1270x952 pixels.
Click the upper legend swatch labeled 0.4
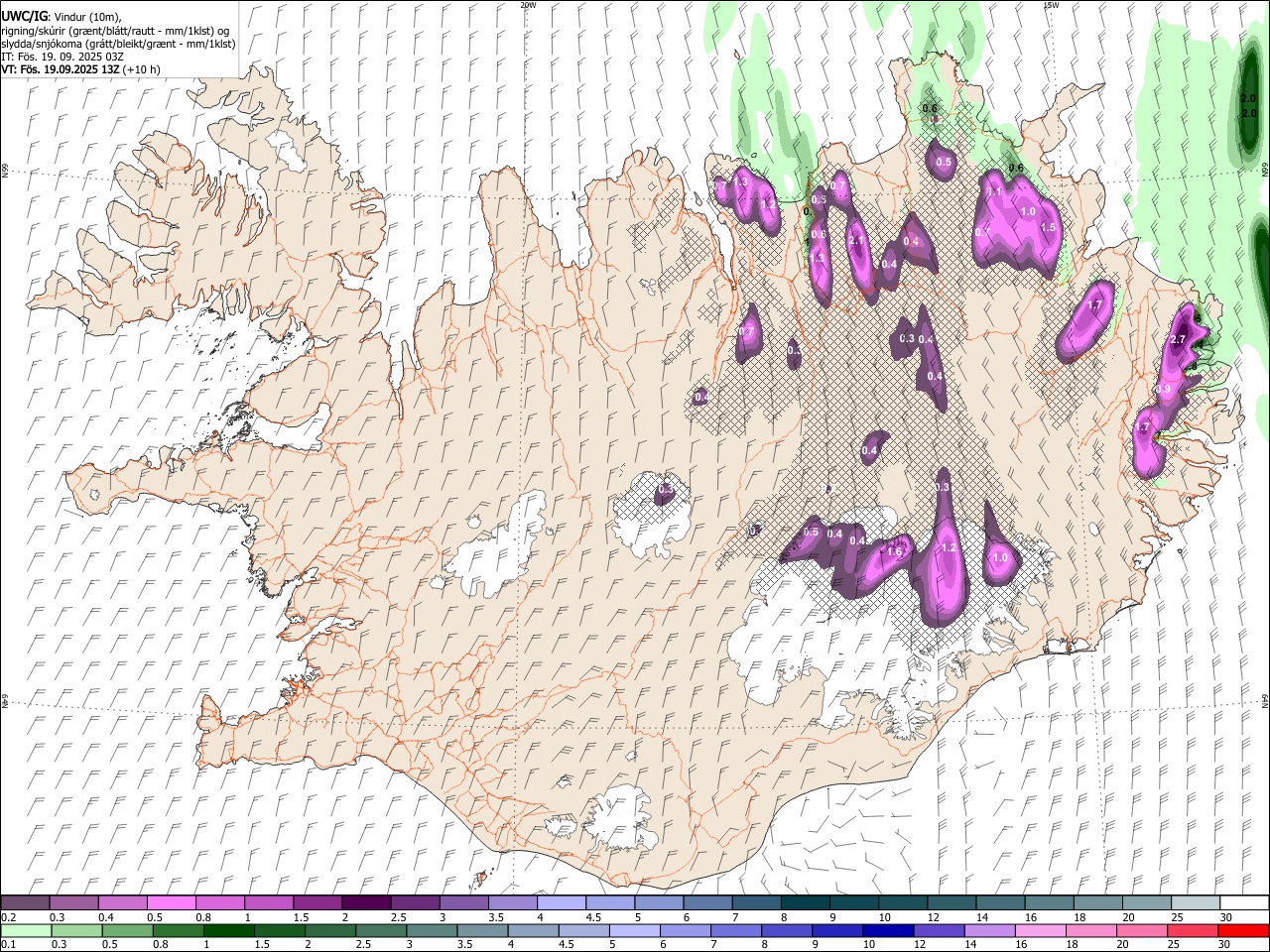point(123,902)
